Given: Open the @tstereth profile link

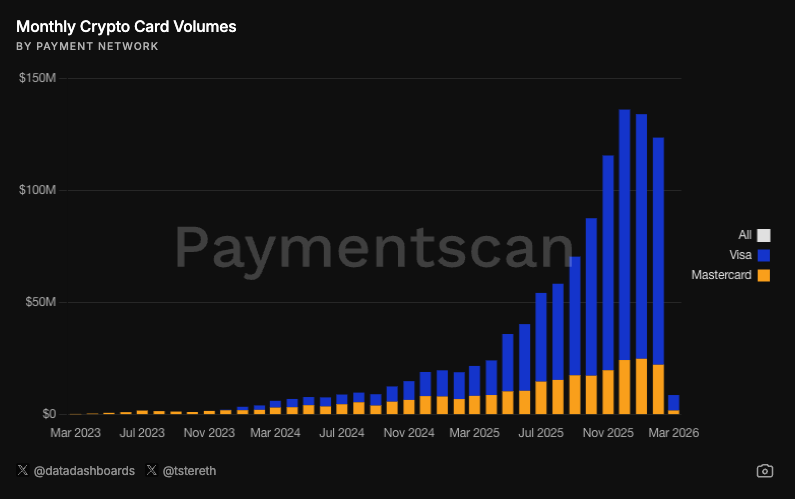Looking at the screenshot, I should [190, 471].
